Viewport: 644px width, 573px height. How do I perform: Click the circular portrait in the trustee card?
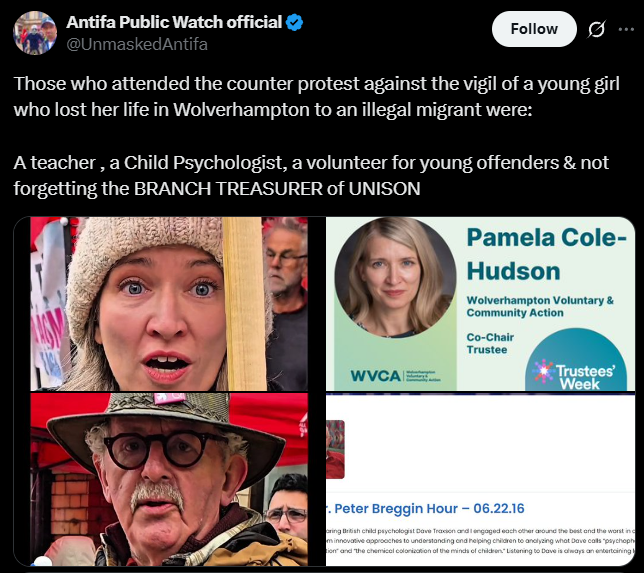point(395,277)
